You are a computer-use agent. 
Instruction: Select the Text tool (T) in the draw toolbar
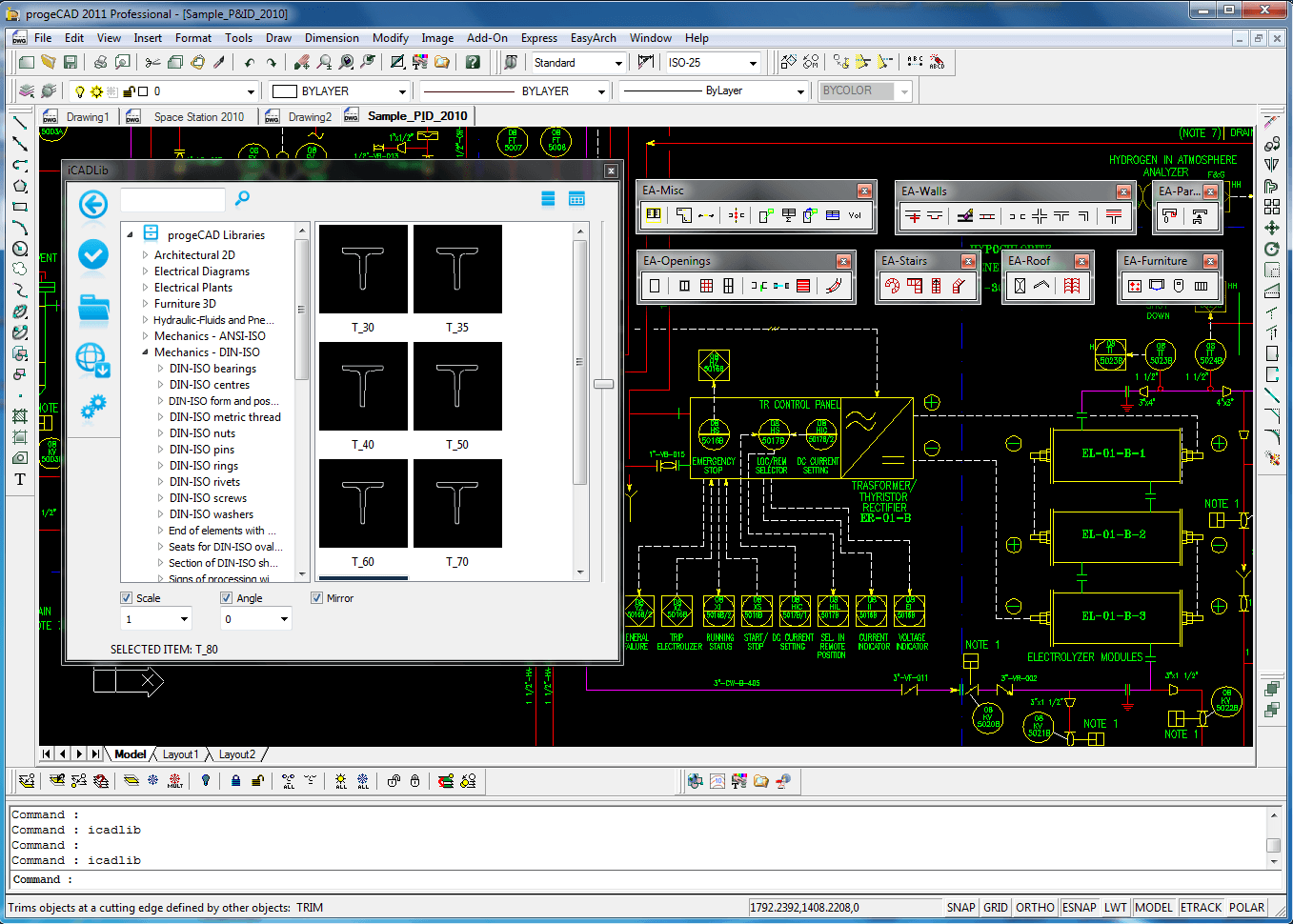pos(20,479)
